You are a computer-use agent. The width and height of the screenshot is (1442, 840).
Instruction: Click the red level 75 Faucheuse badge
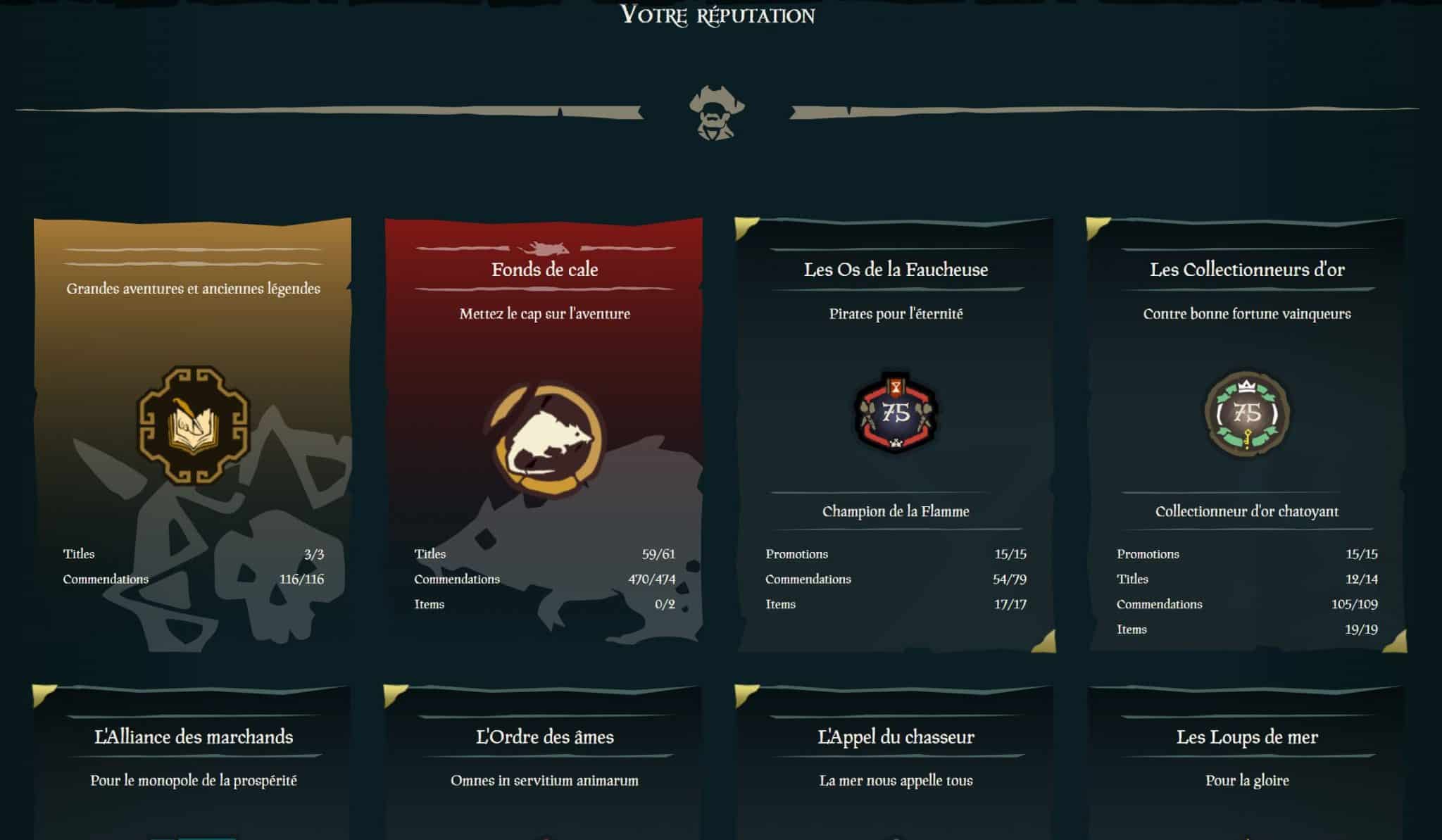click(895, 413)
